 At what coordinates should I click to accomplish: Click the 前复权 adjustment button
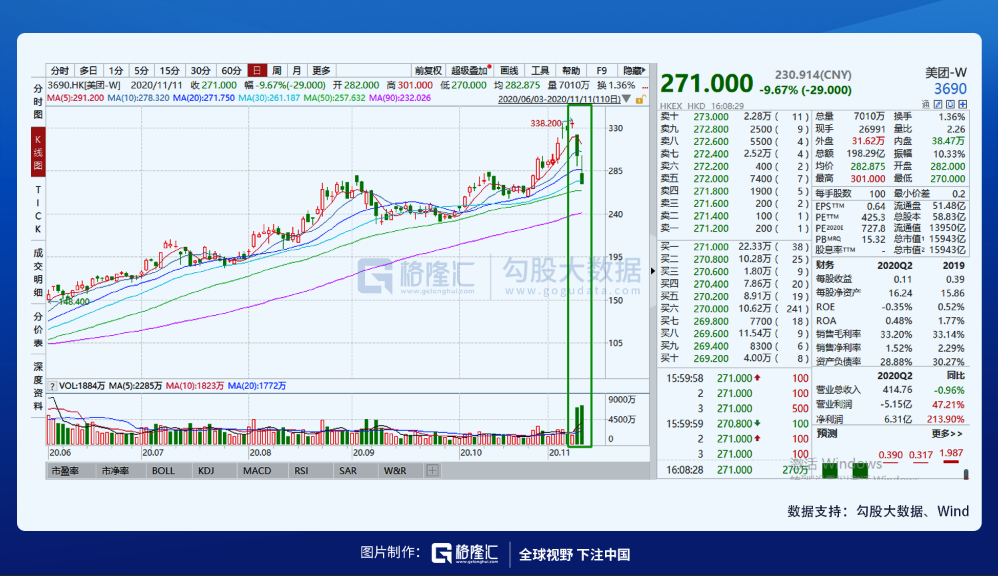click(428, 71)
